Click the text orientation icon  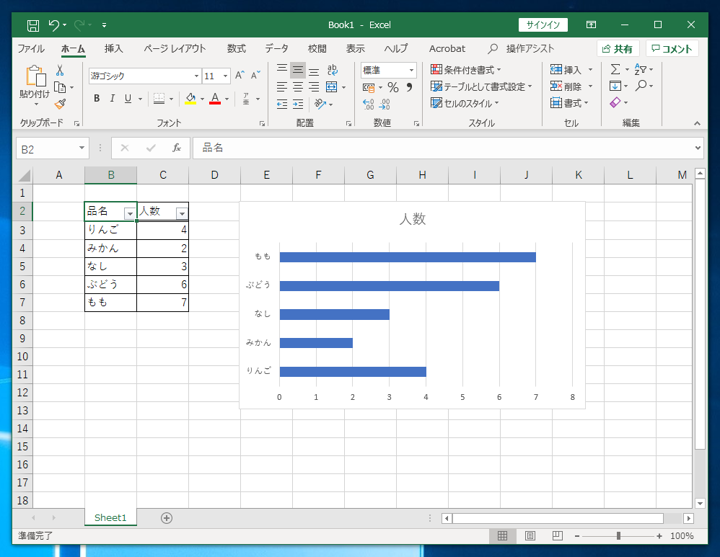(321, 104)
